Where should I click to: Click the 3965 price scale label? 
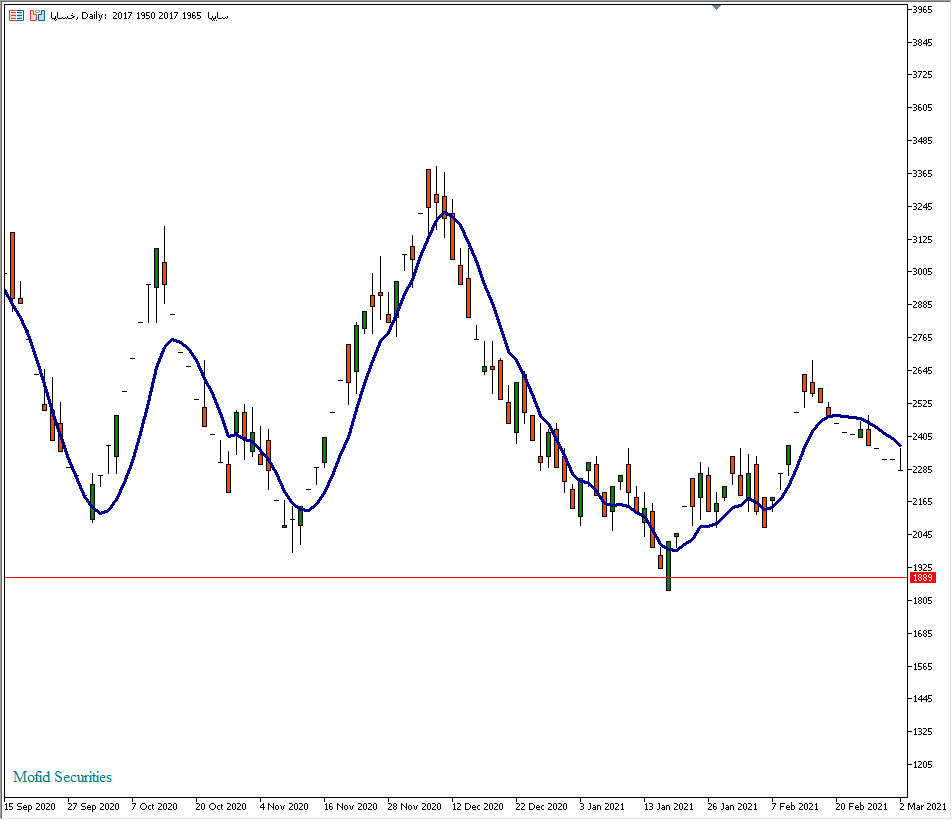[922, 9]
